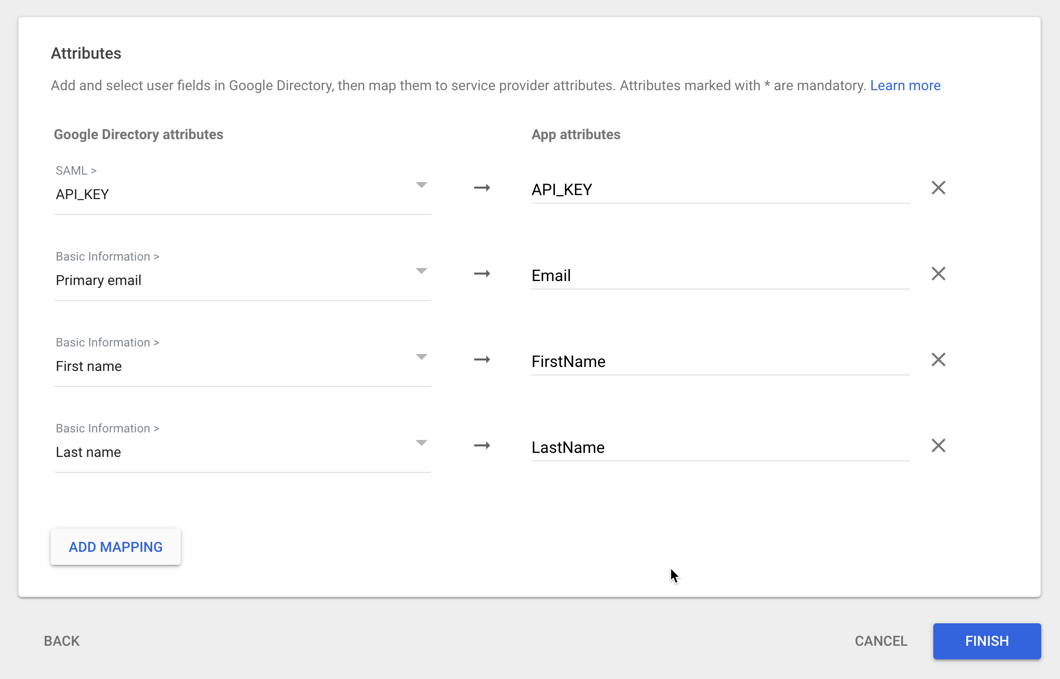1060x679 pixels.
Task: Delete the LastName attribute mapping
Action: (x=938, y=445)
